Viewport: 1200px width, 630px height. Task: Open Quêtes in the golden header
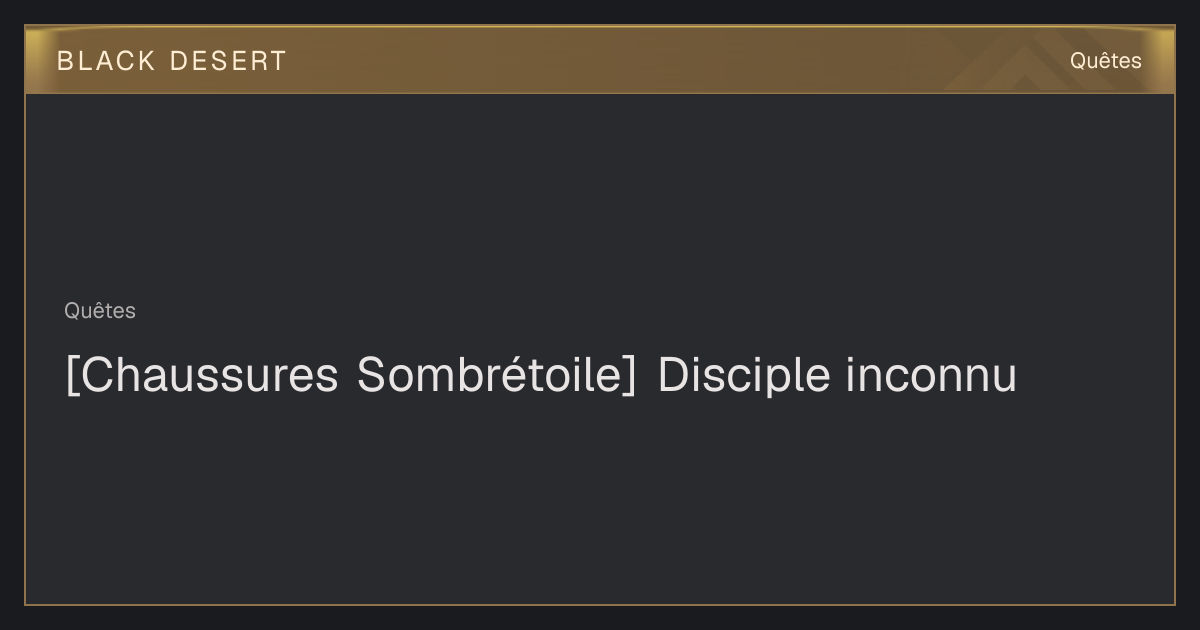[x=1105, y=61]
